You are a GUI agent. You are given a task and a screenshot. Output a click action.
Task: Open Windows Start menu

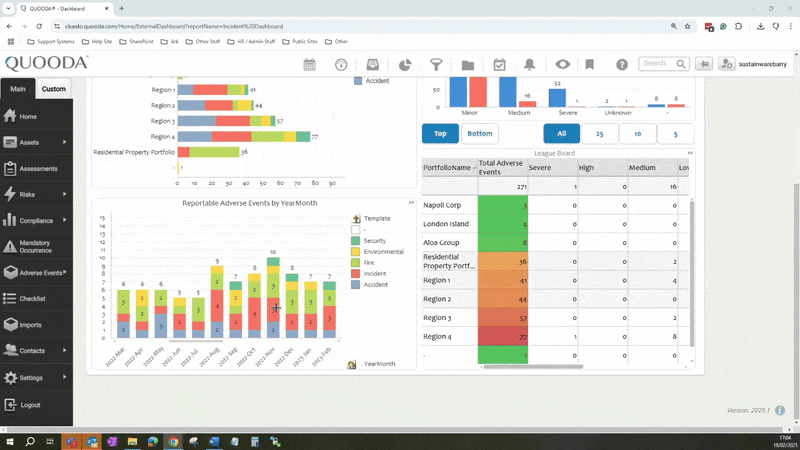click(x=9, y=441)
